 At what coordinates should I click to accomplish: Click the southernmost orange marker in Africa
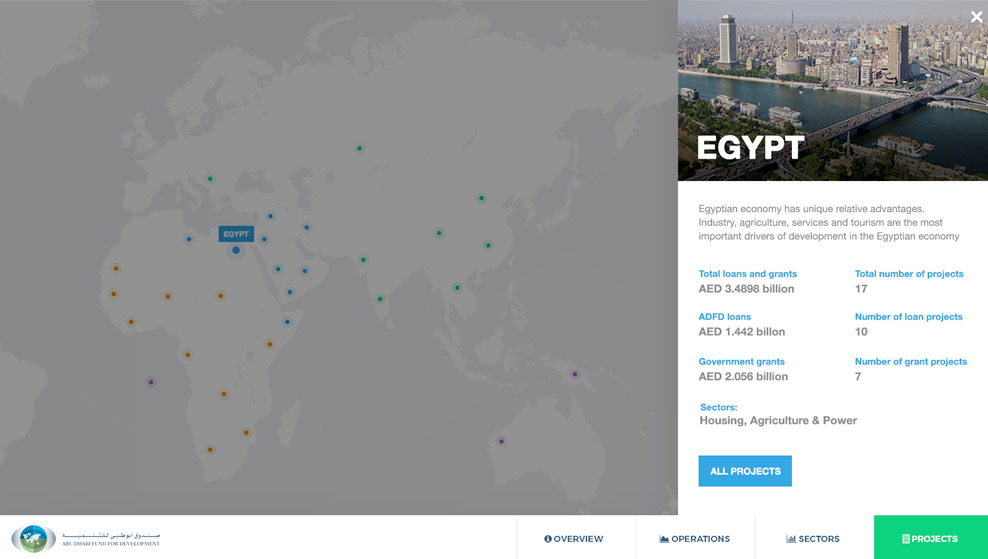210,449
